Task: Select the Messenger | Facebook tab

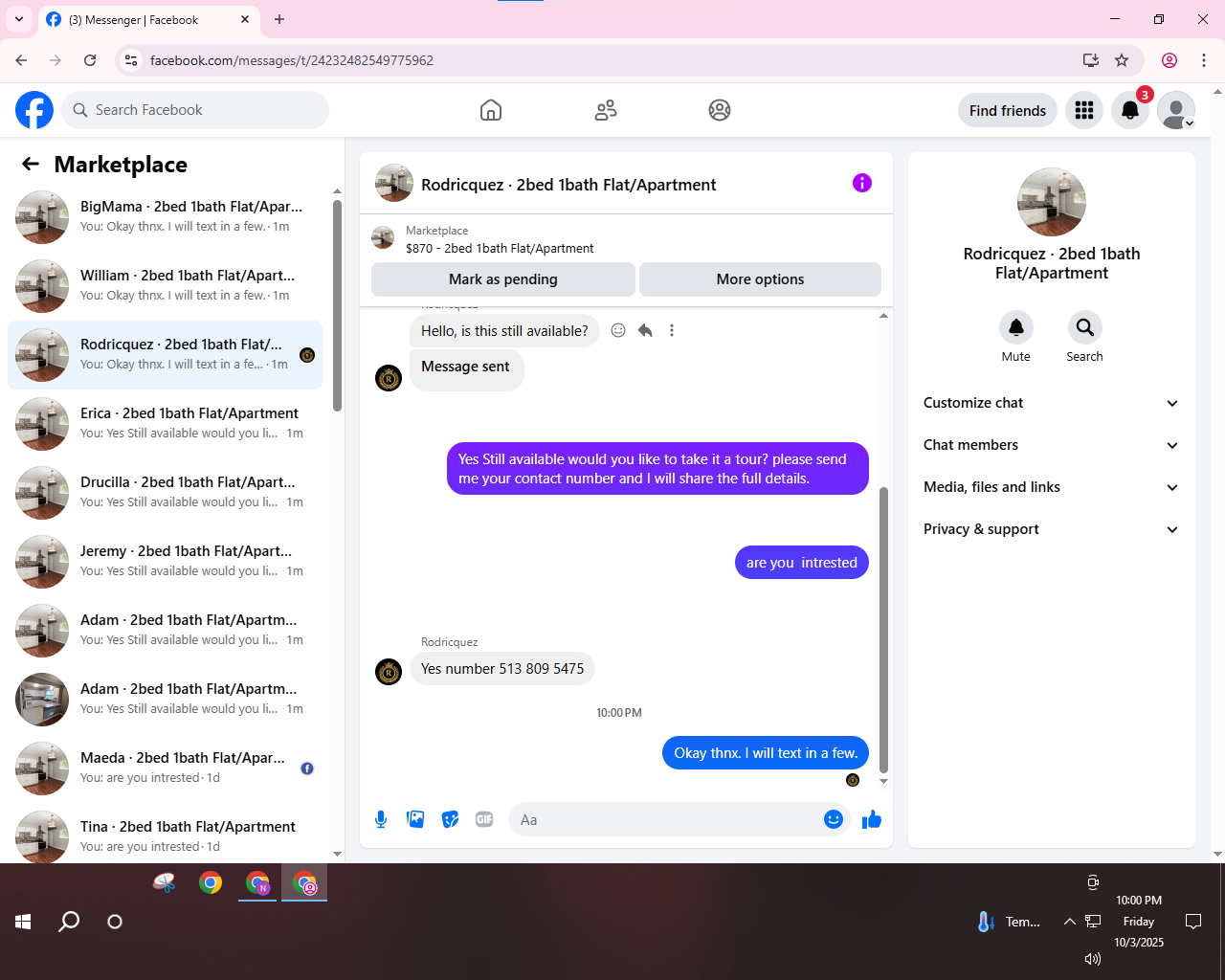Action: point(148,19)
